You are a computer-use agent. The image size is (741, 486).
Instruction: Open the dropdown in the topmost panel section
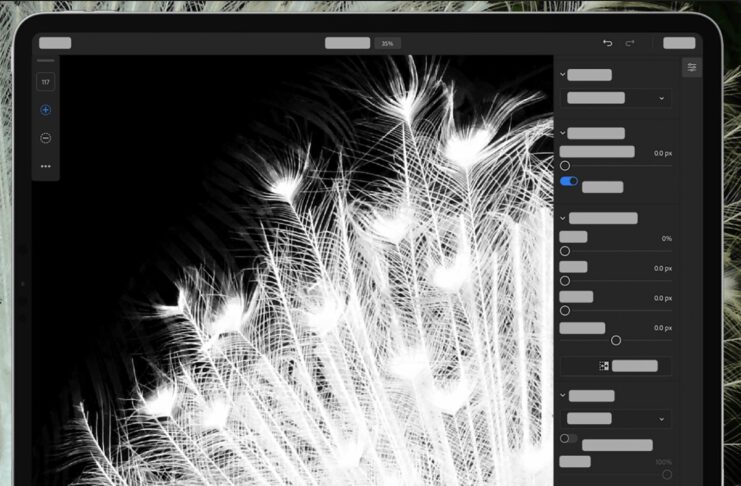616,98
